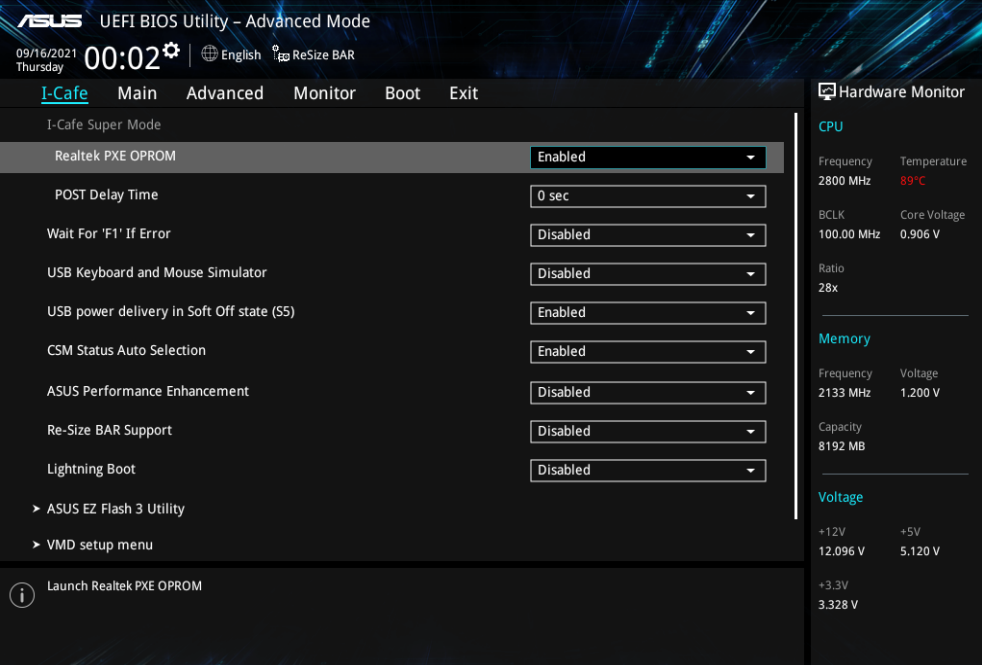The width and height of the screenshot is (982, 665).
Task: Click the Hardware Monitor display icon
Action: (x=827, y=92)
